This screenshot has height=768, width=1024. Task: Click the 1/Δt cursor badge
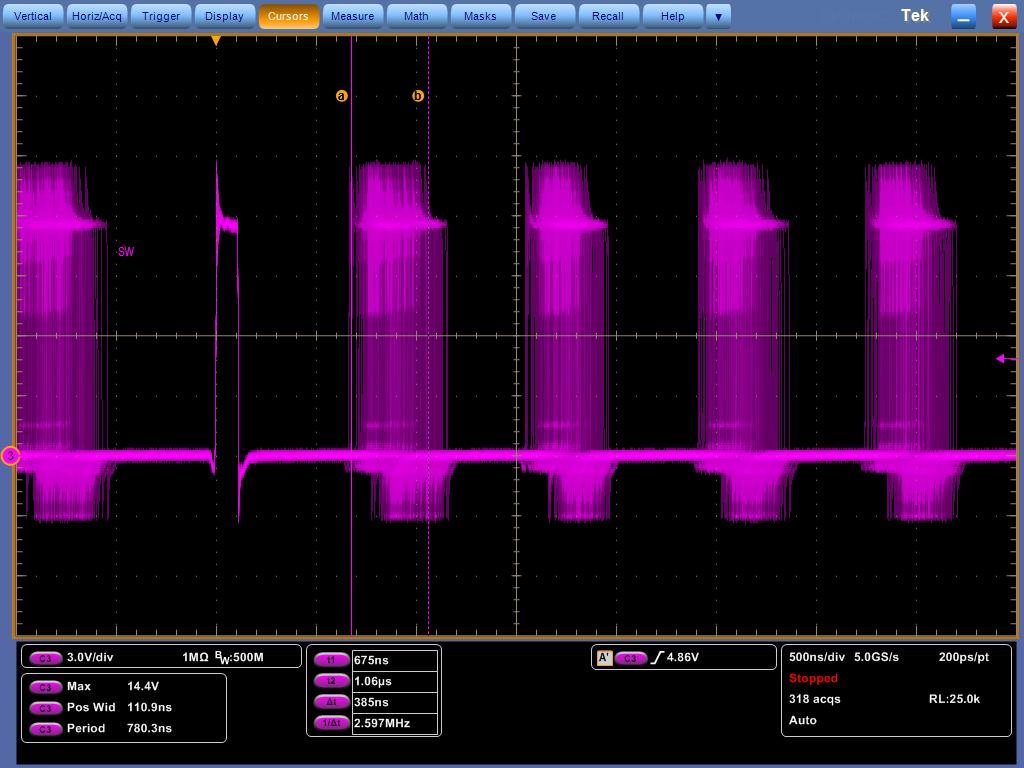pyautogui.click(x=331, y=723)
